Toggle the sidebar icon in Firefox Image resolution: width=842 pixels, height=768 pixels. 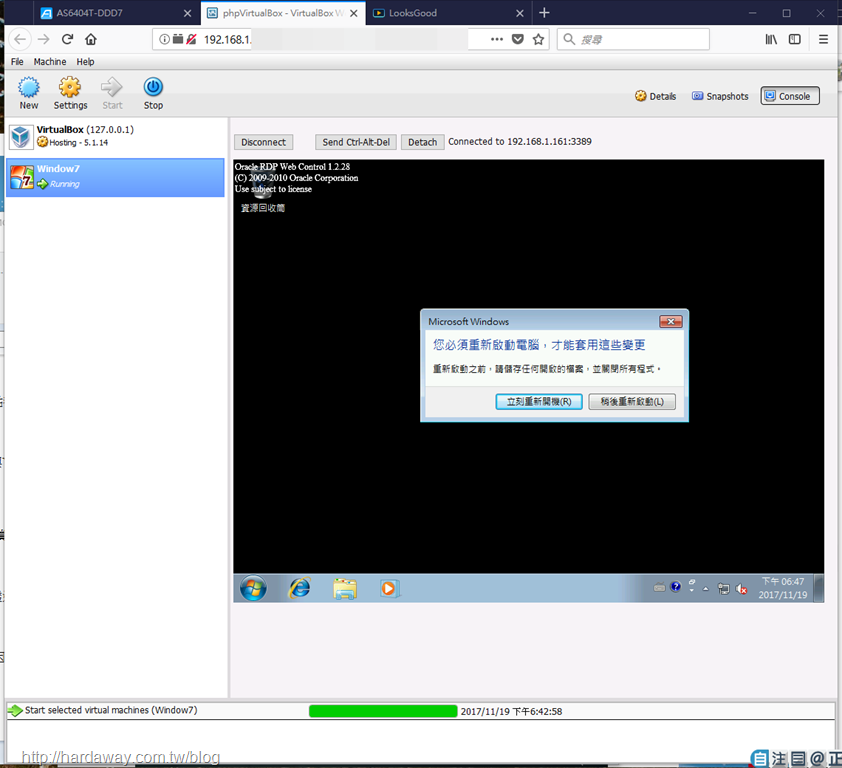[x=795, y=39]
